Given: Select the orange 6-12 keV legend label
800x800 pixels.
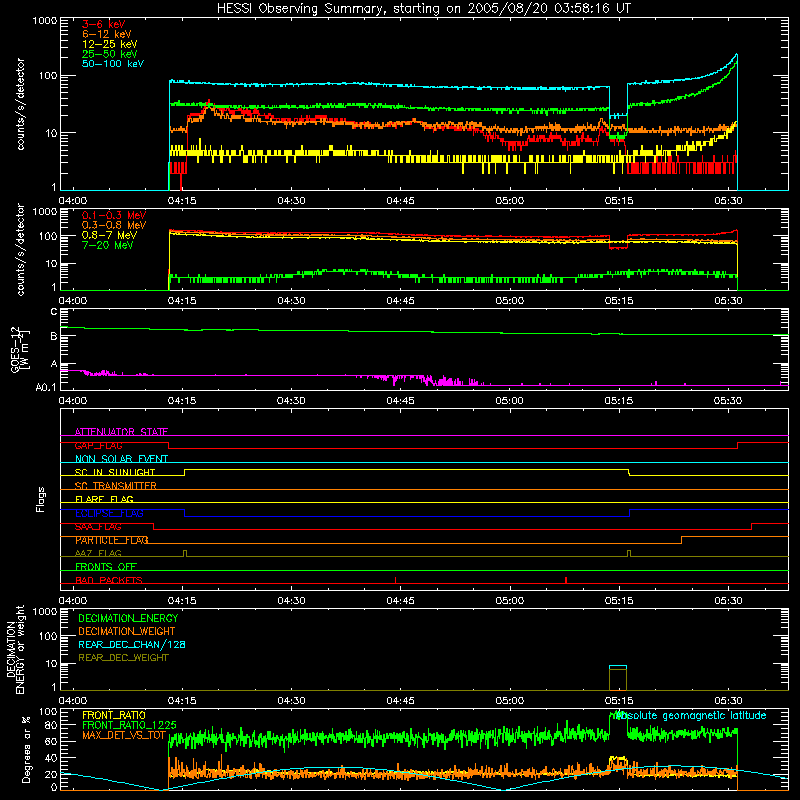Looking at the screenshot, I should (x=107, y=34).
